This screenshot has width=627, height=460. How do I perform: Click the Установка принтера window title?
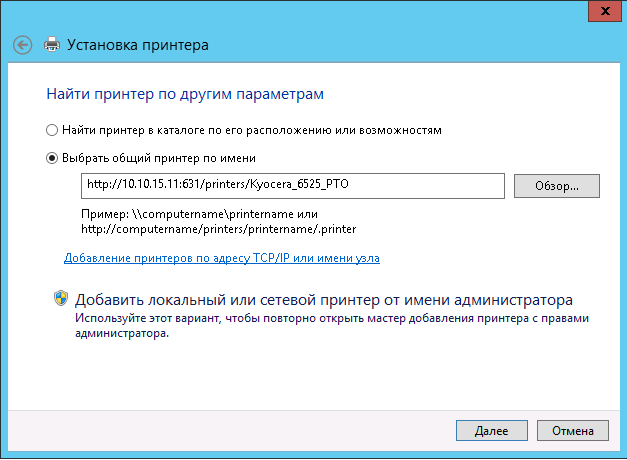click(x=138, y=45)
